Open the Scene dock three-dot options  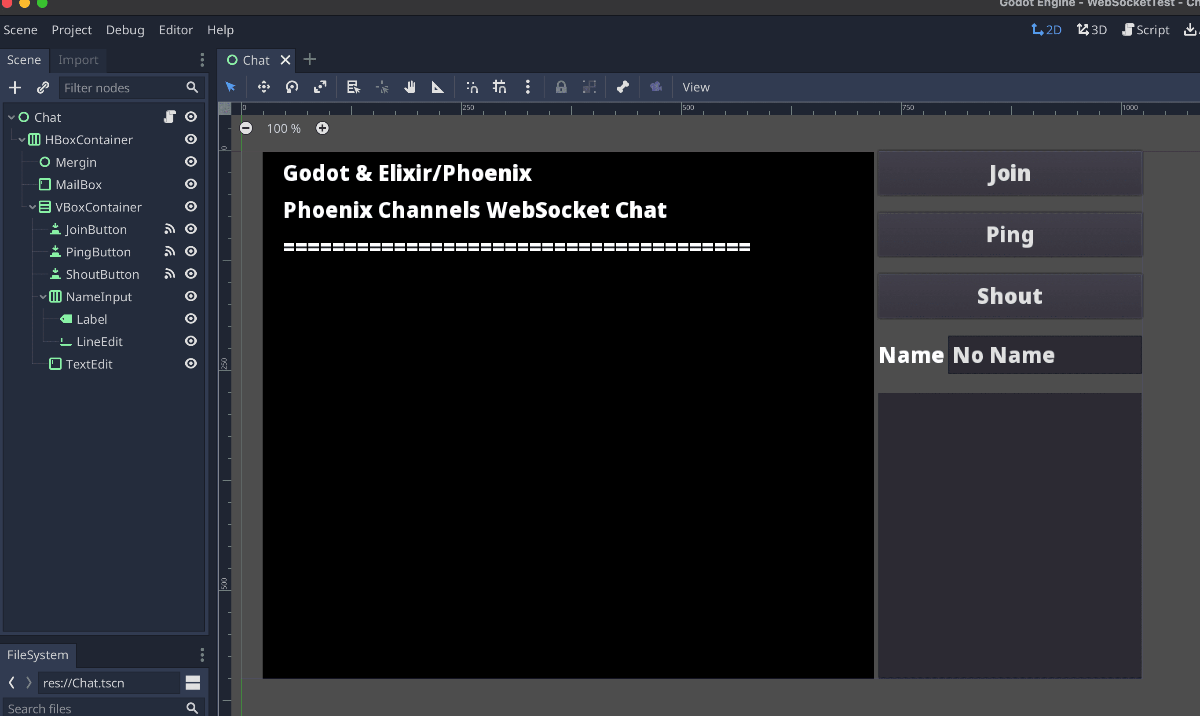pos(202,60)
